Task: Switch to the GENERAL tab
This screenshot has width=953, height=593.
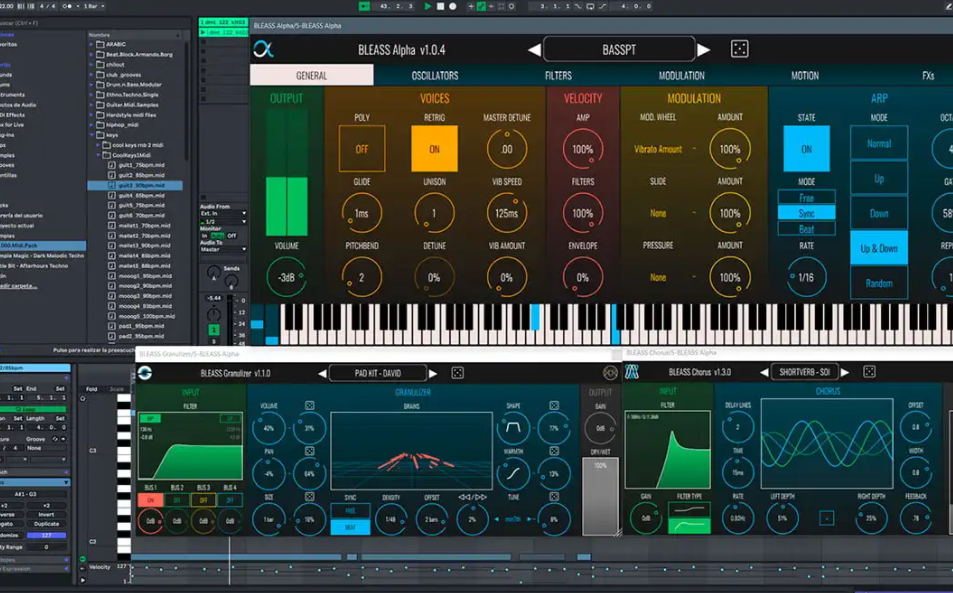Action: click(312, 75)
